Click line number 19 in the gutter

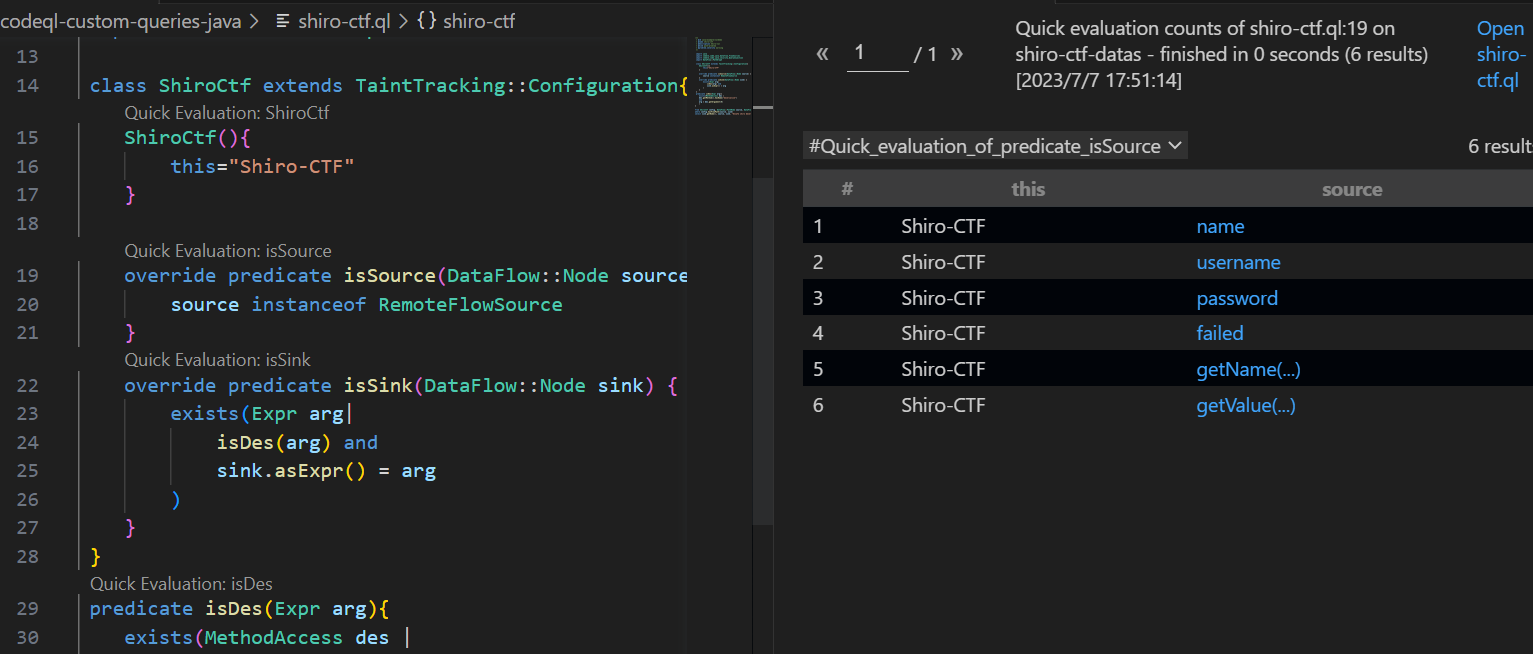click(28, 275)
